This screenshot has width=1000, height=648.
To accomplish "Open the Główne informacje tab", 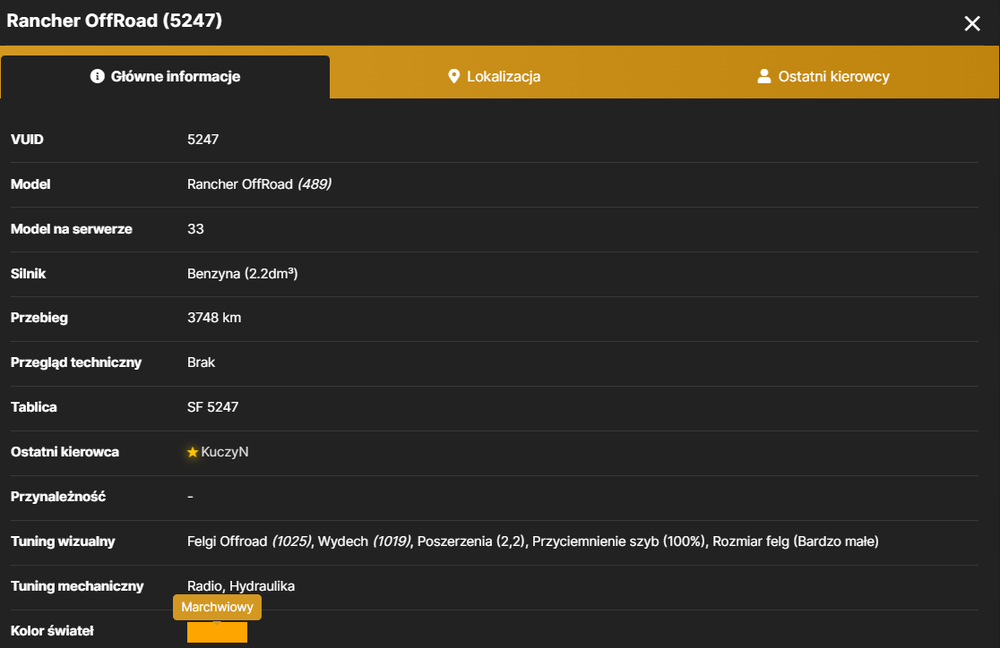I will click(x=165, y=77).
